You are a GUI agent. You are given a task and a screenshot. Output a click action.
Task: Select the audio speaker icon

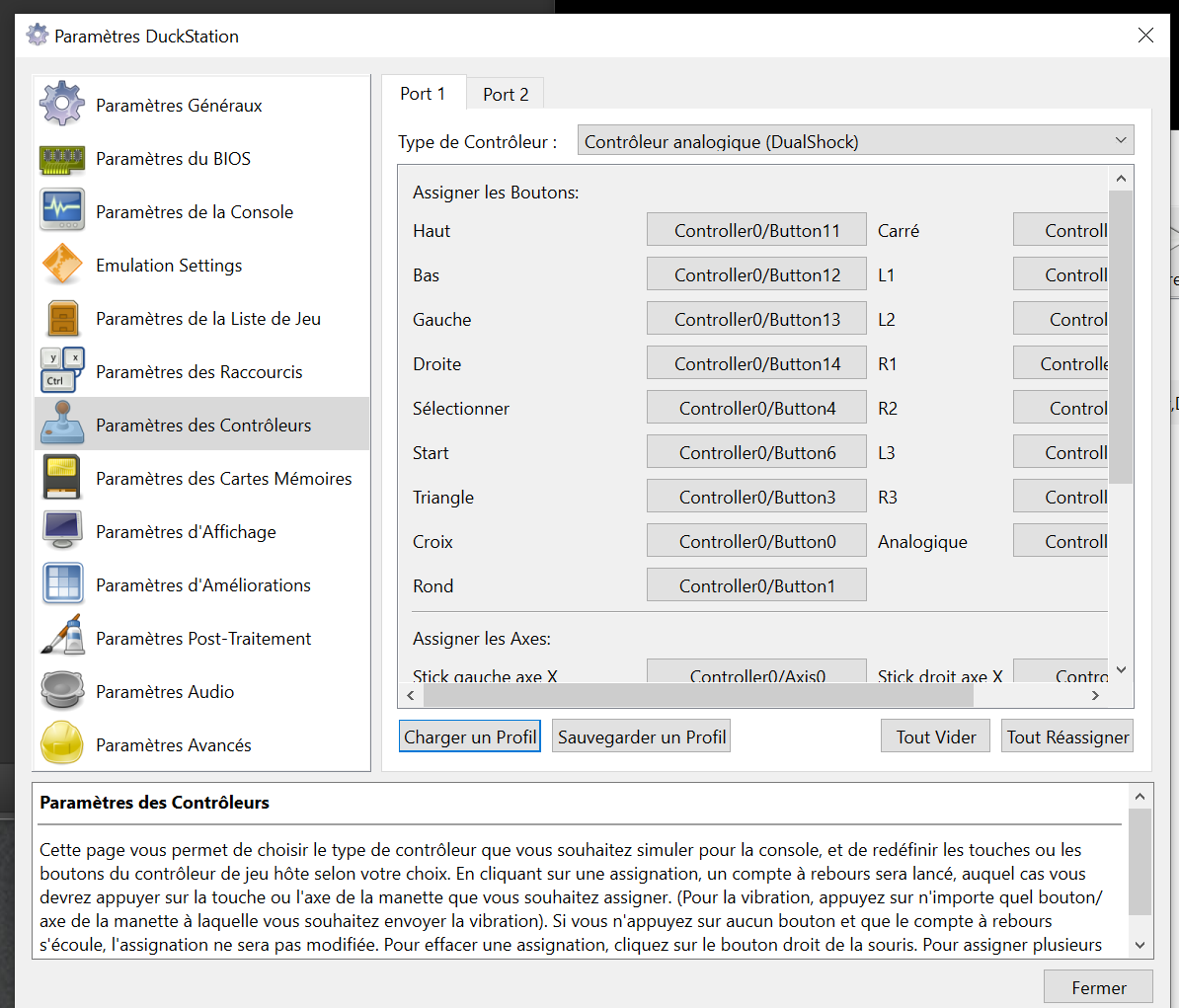62,691
